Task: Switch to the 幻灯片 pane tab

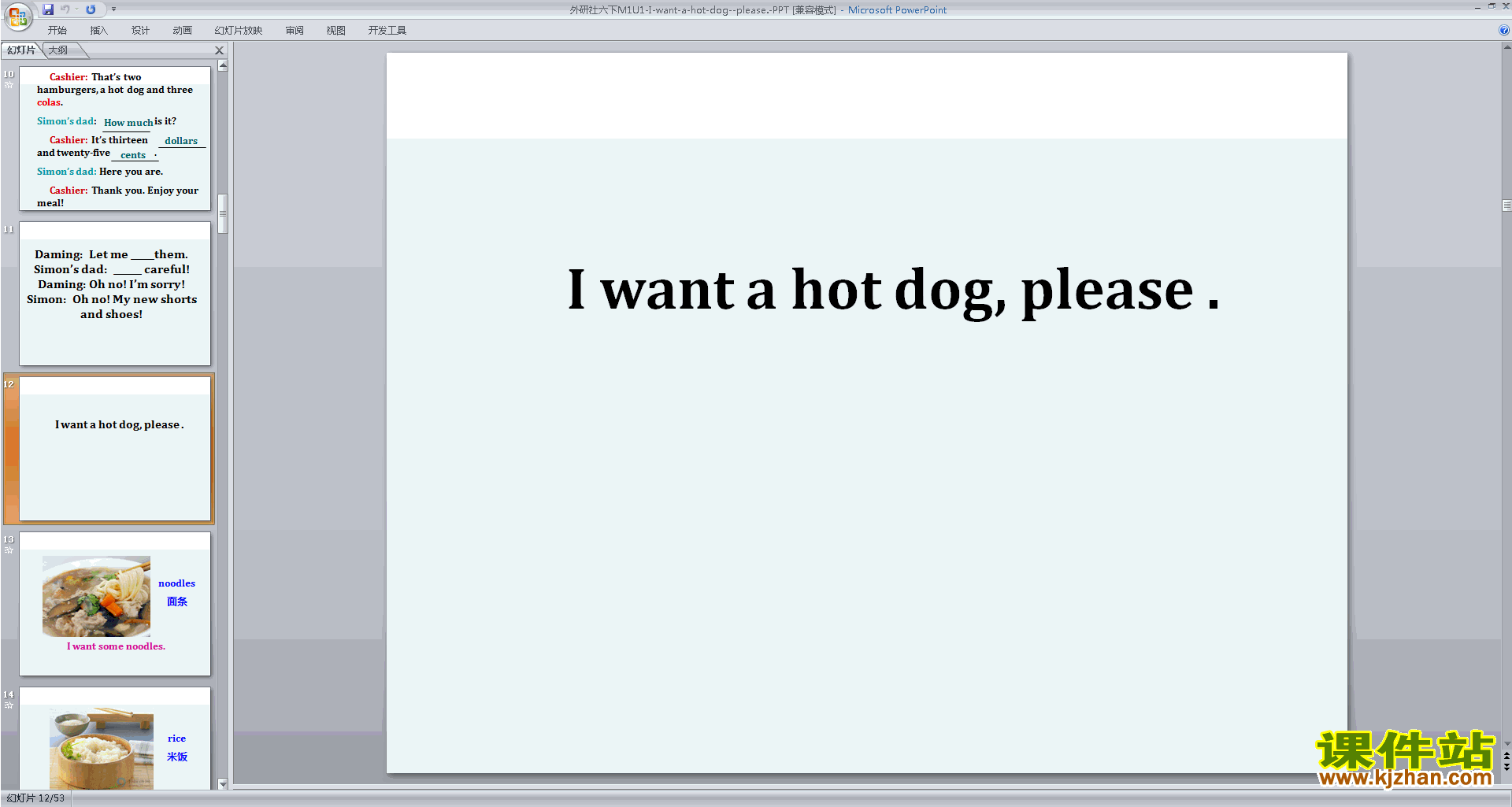Action: (21, 50)
